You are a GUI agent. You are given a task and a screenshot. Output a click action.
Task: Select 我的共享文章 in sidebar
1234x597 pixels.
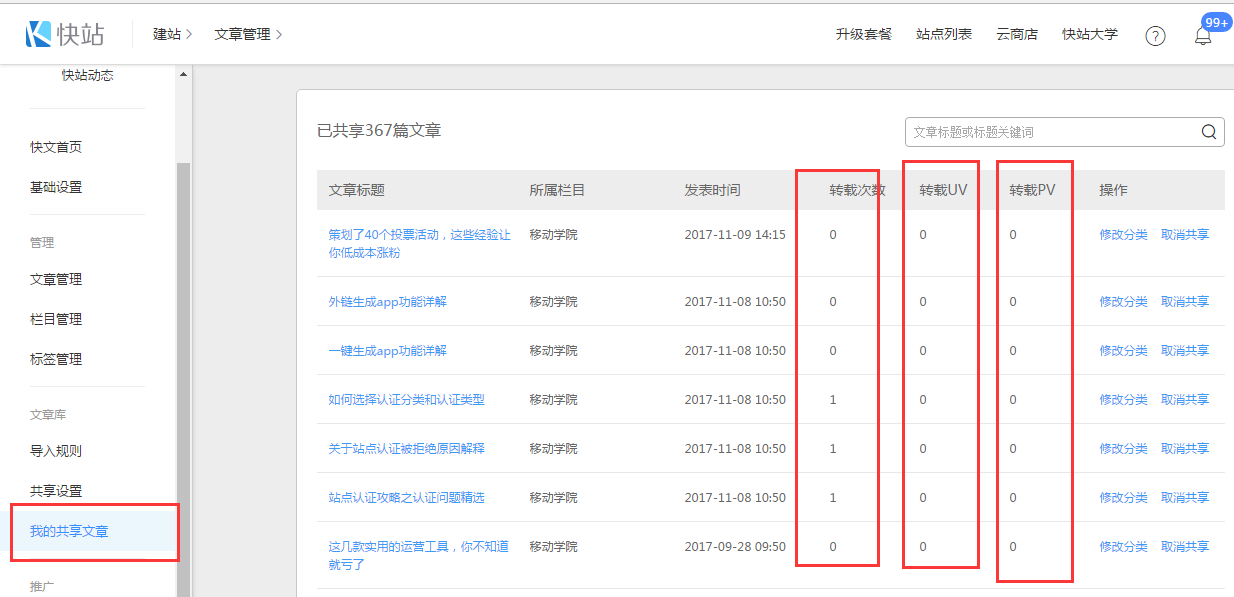click(x=69, y=531)
